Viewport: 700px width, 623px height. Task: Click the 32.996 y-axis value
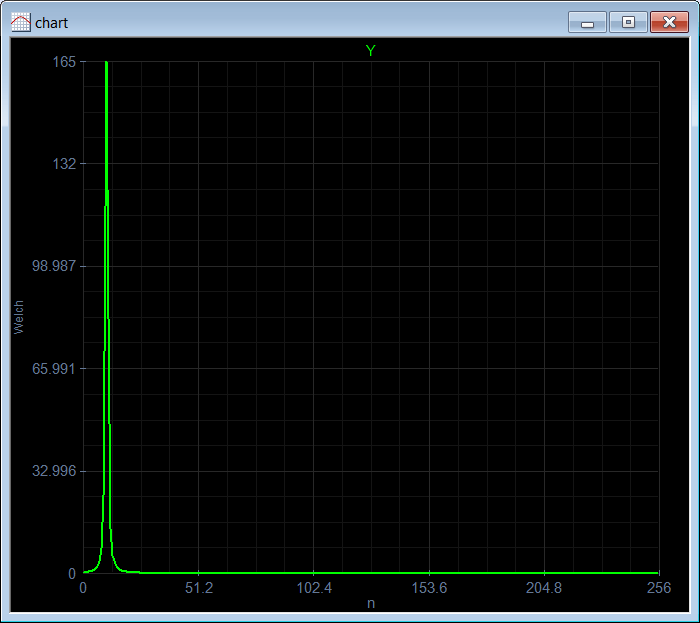pos(54,471)
